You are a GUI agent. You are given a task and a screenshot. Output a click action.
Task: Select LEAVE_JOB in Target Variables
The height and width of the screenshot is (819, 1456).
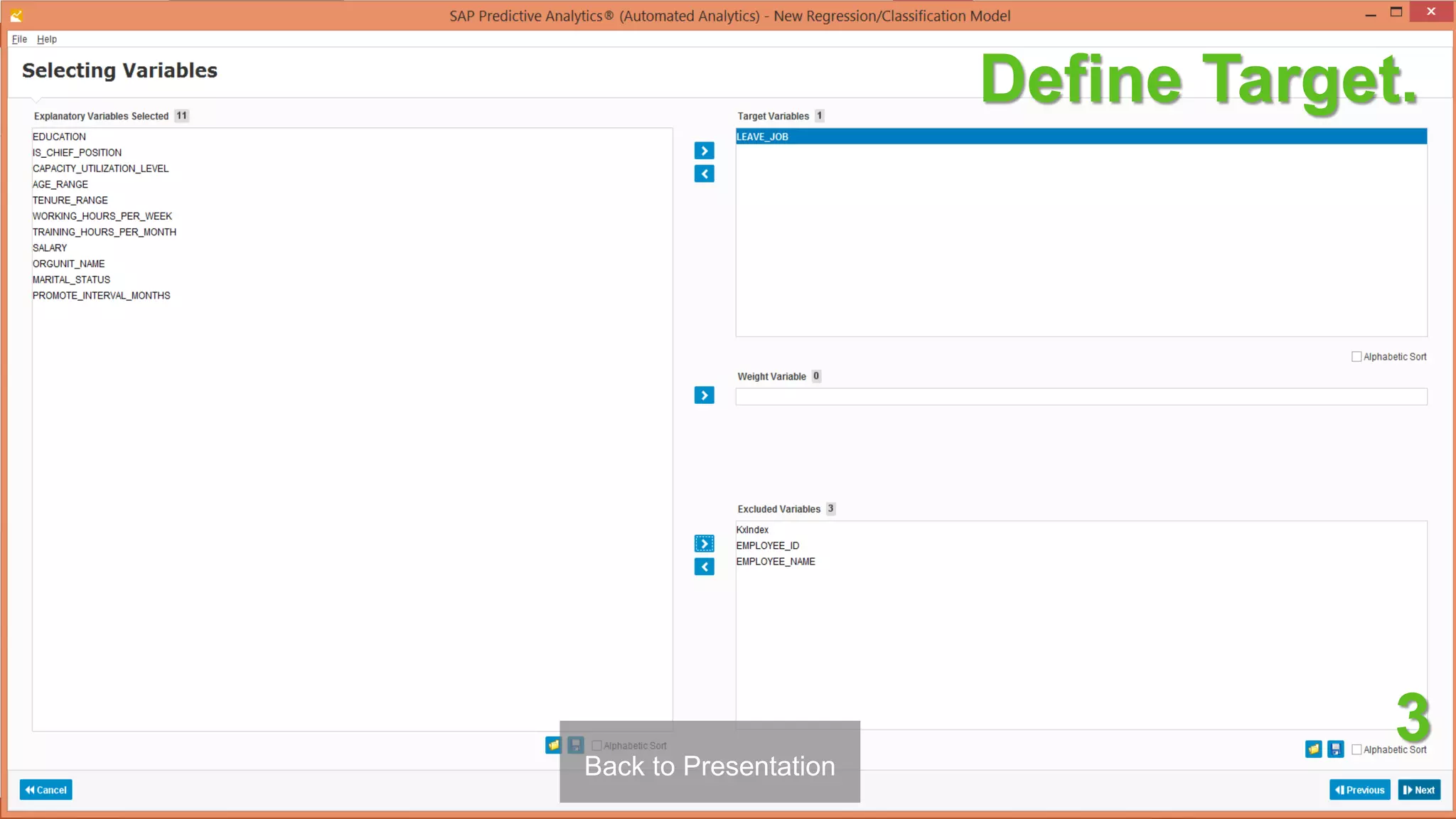1081,136
